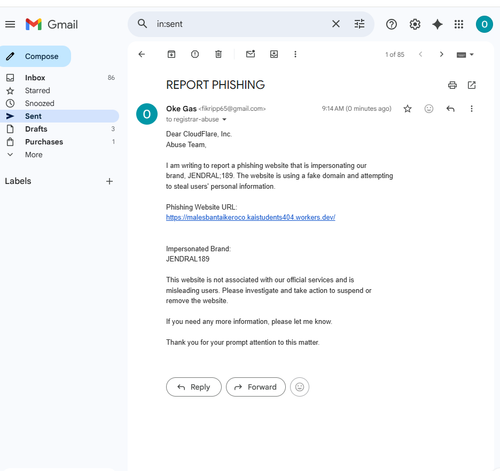Go to the newer email arrow
Screen dimensions: 500x471
click(421, 54)
